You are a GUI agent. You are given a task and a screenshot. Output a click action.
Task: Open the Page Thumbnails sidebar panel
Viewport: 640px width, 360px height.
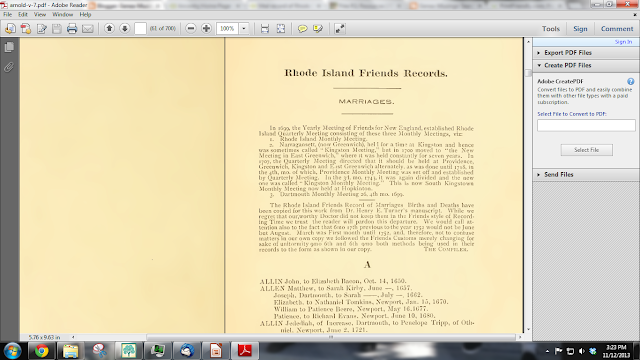9,47
